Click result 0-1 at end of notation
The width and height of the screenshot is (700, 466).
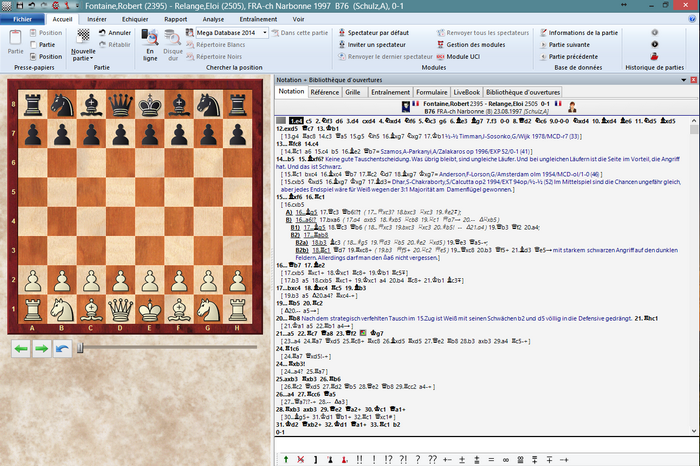point(280,432)
